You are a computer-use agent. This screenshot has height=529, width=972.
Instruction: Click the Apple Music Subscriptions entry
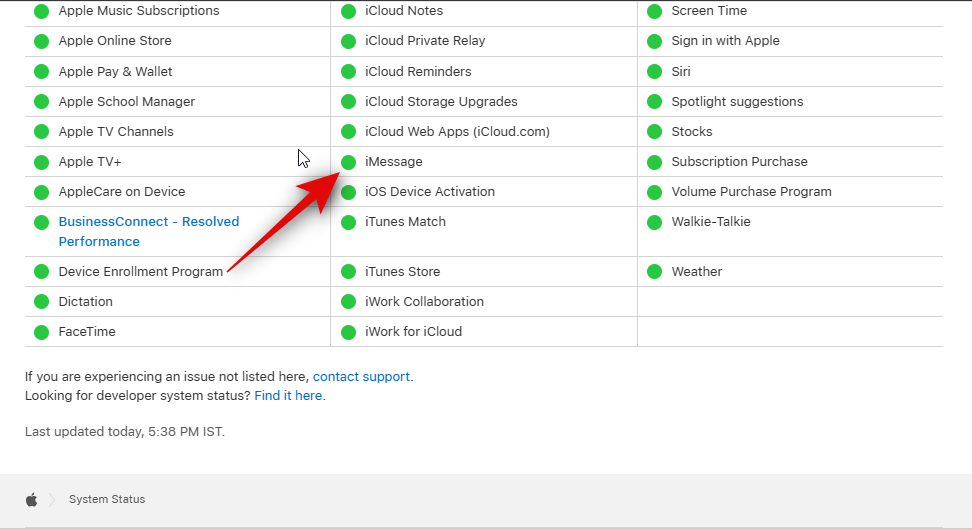(139, 11)
